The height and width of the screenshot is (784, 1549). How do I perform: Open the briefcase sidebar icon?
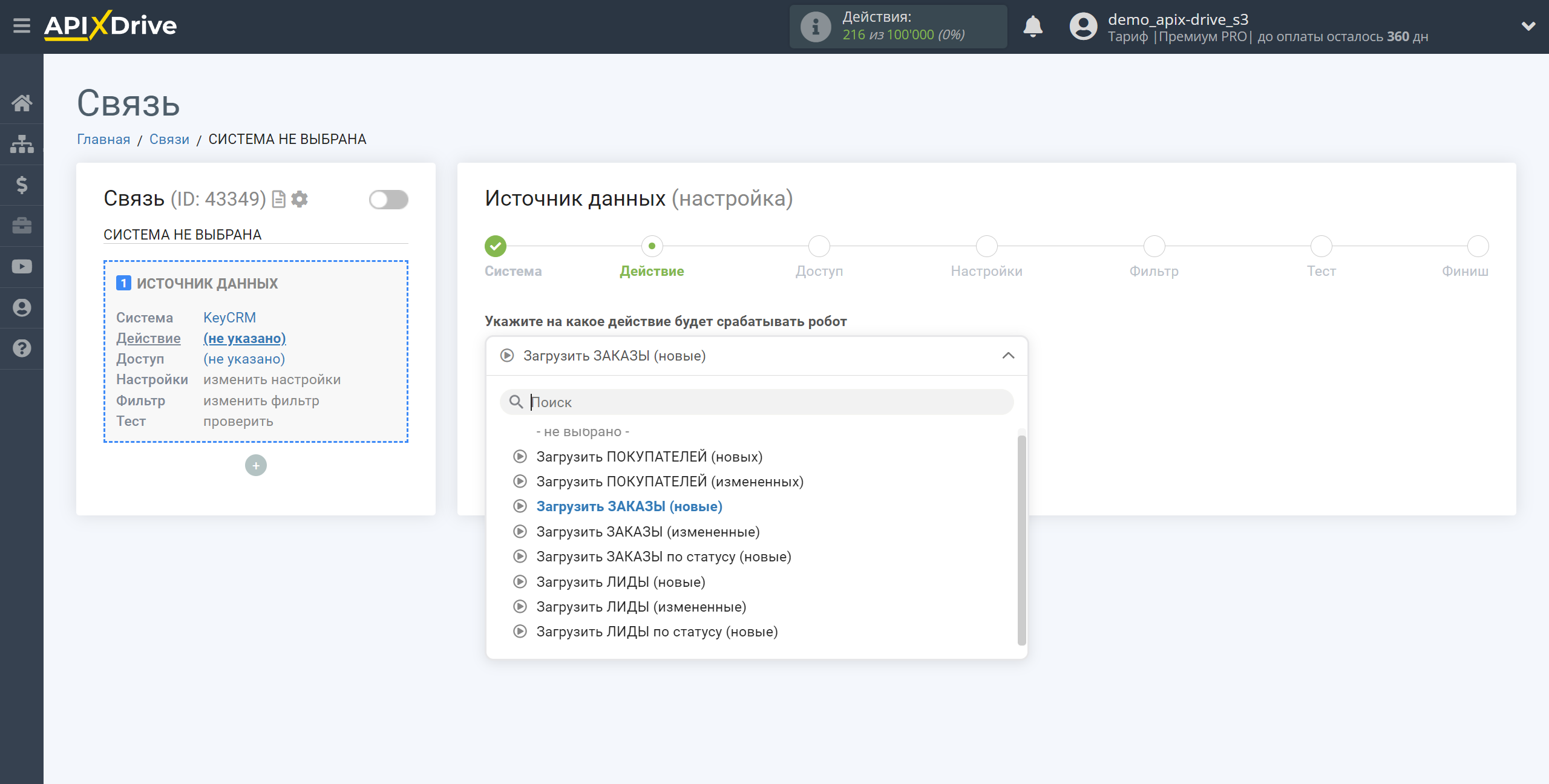(22, 226)
